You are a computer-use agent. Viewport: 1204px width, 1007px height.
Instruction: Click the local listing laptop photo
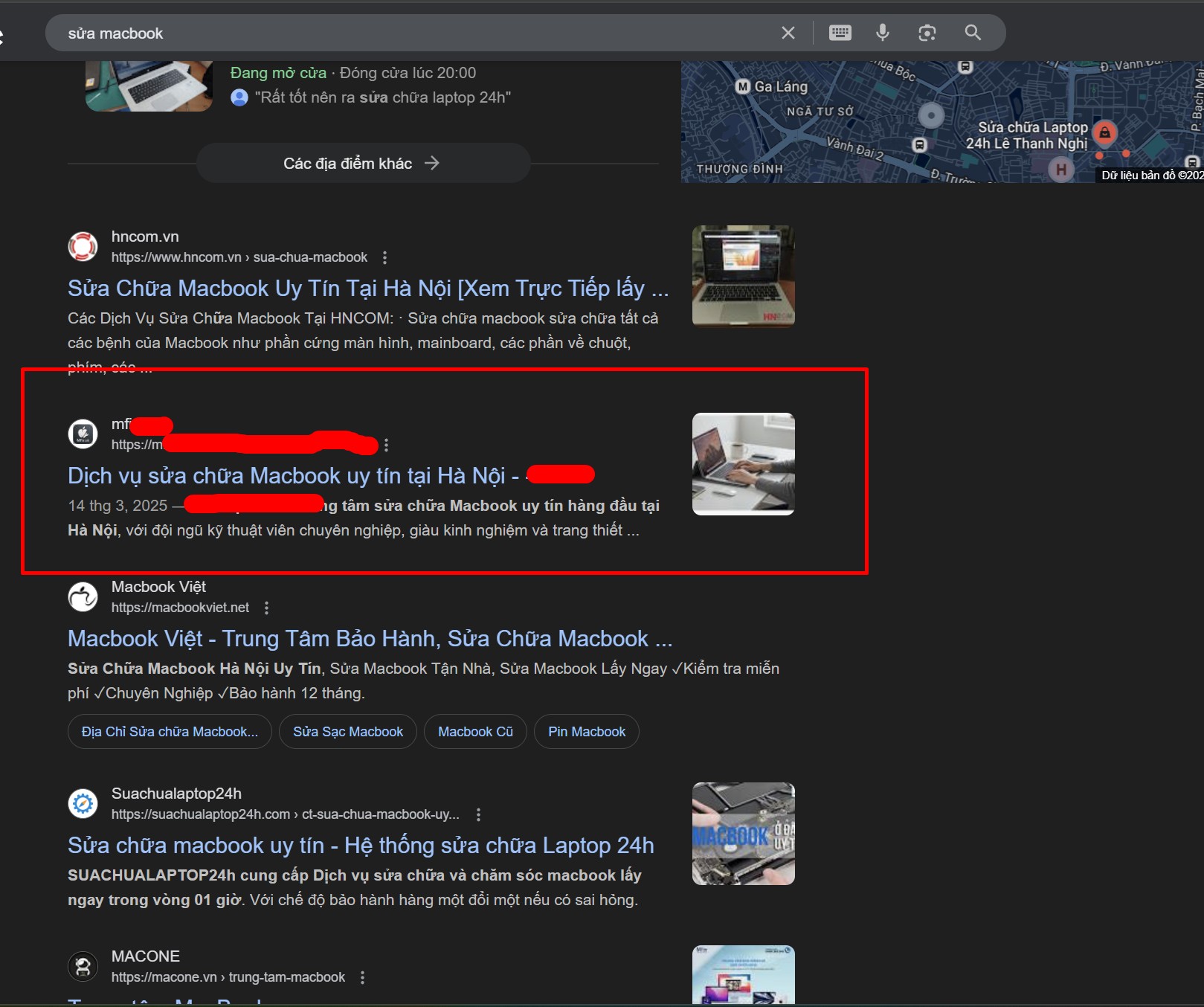click(149, 86)
